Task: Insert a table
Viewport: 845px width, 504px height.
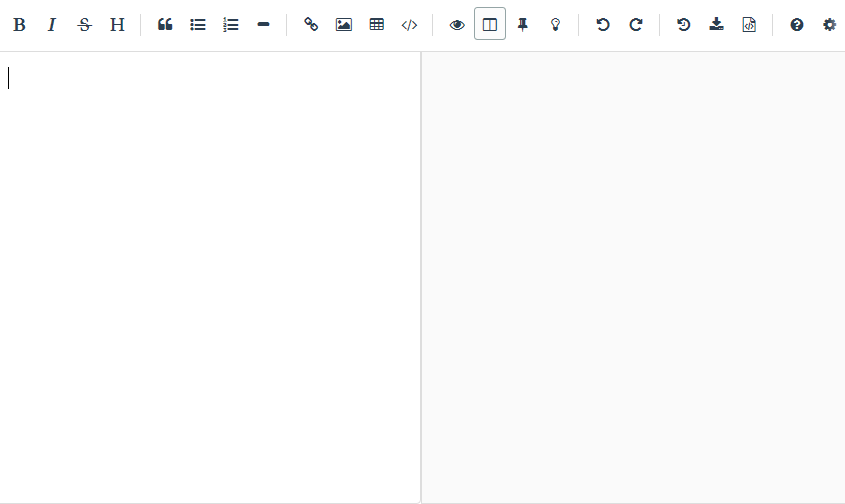Action: pos(377,25)
